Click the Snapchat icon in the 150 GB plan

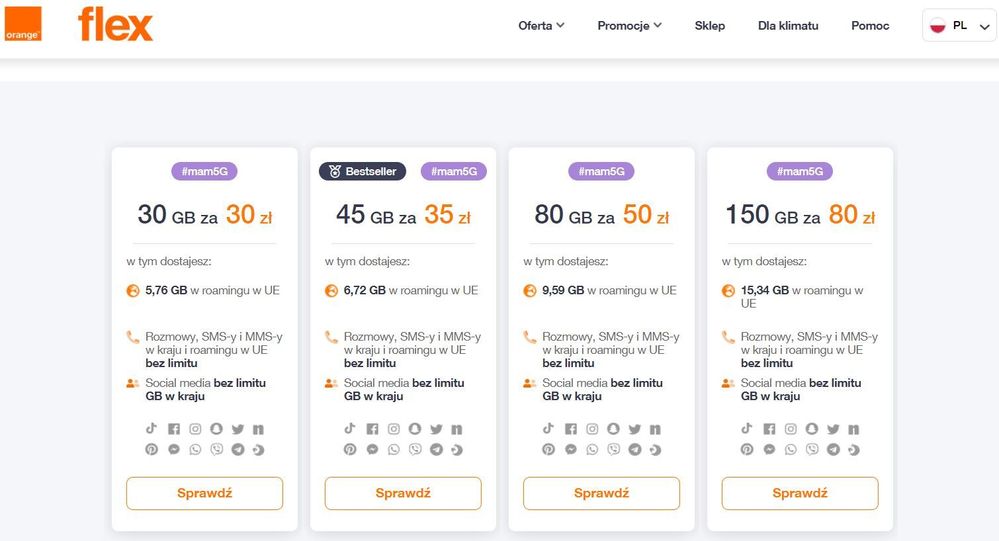coord(812,429)
